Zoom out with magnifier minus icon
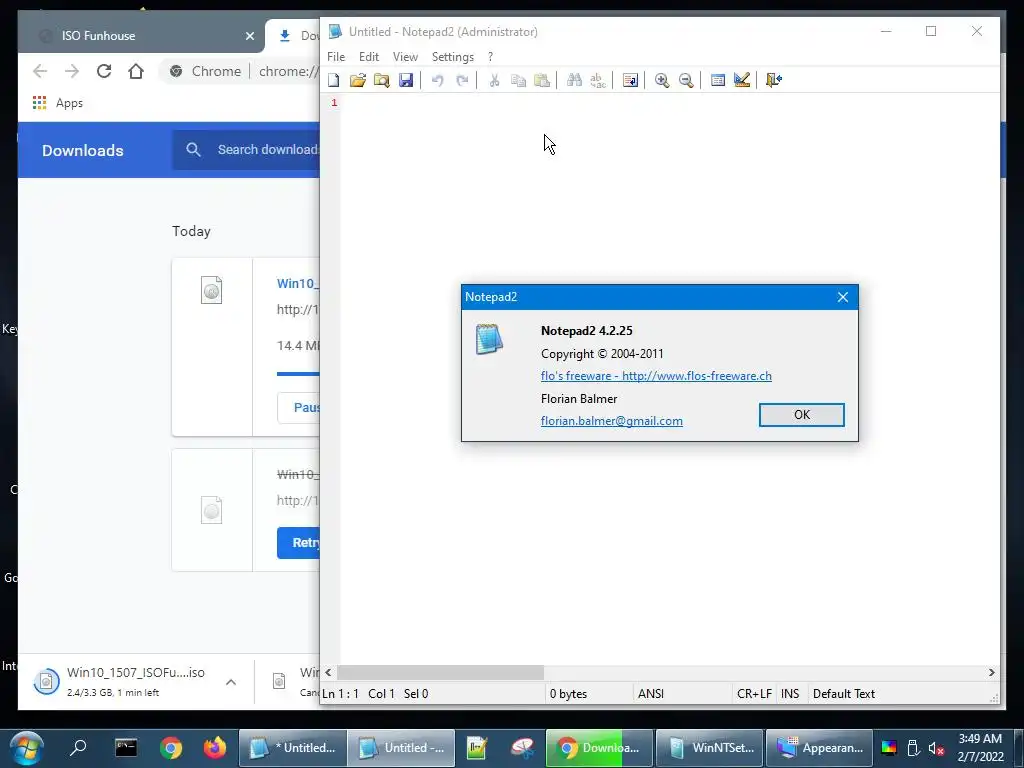1024x768 pixels. click(x=686, y=80)
